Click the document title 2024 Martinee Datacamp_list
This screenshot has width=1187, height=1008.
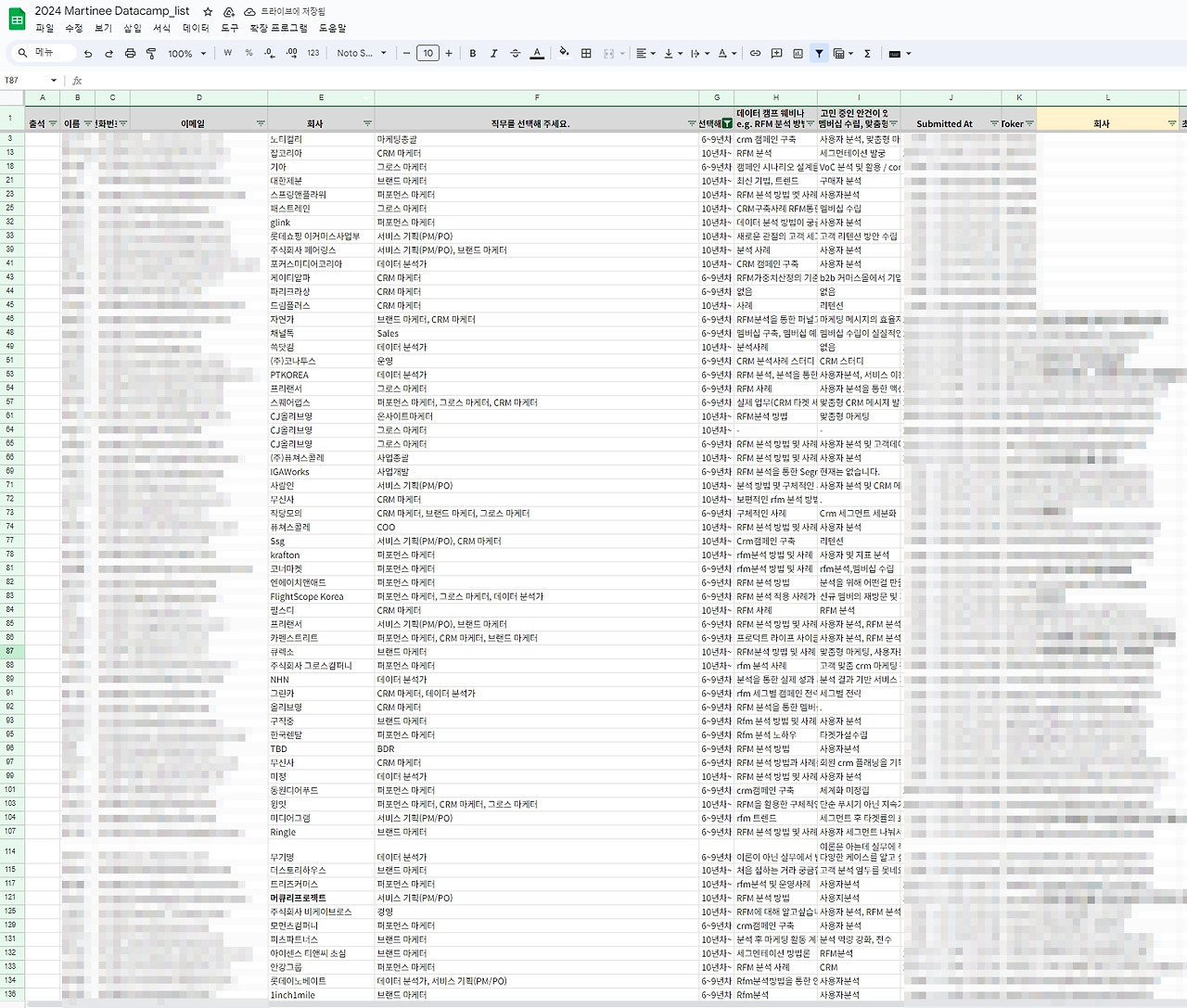112,11
